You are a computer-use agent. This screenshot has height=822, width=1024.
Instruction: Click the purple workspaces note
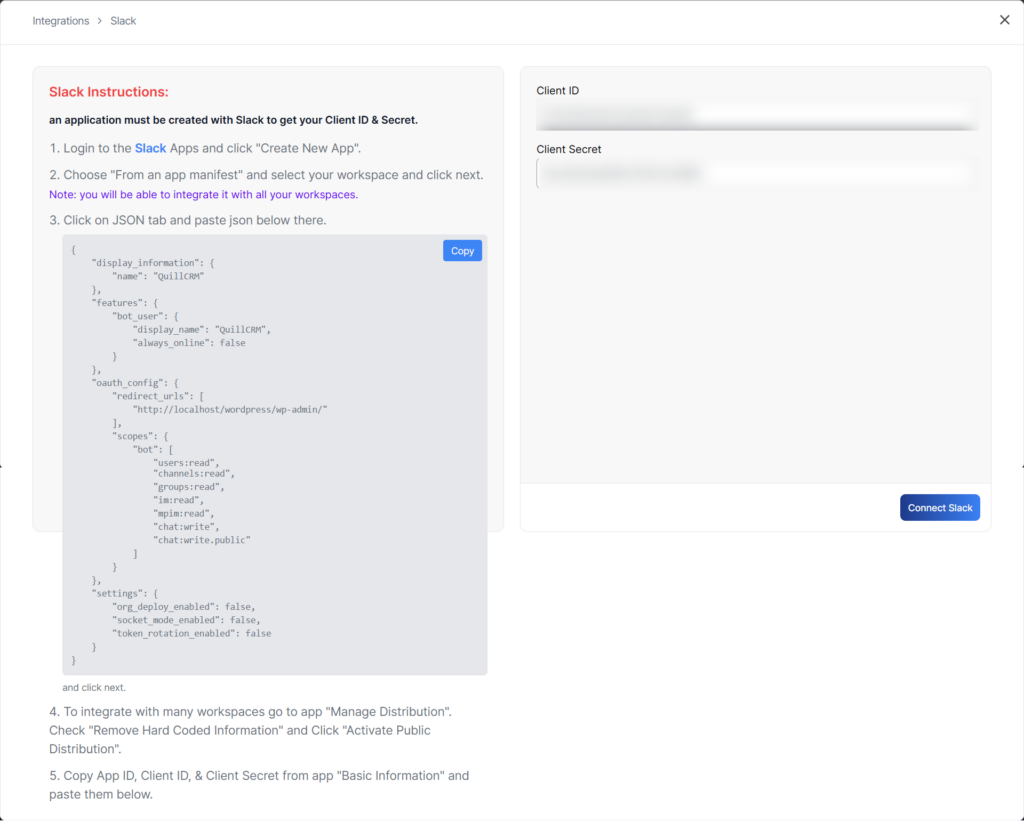(x=203, y=195)
